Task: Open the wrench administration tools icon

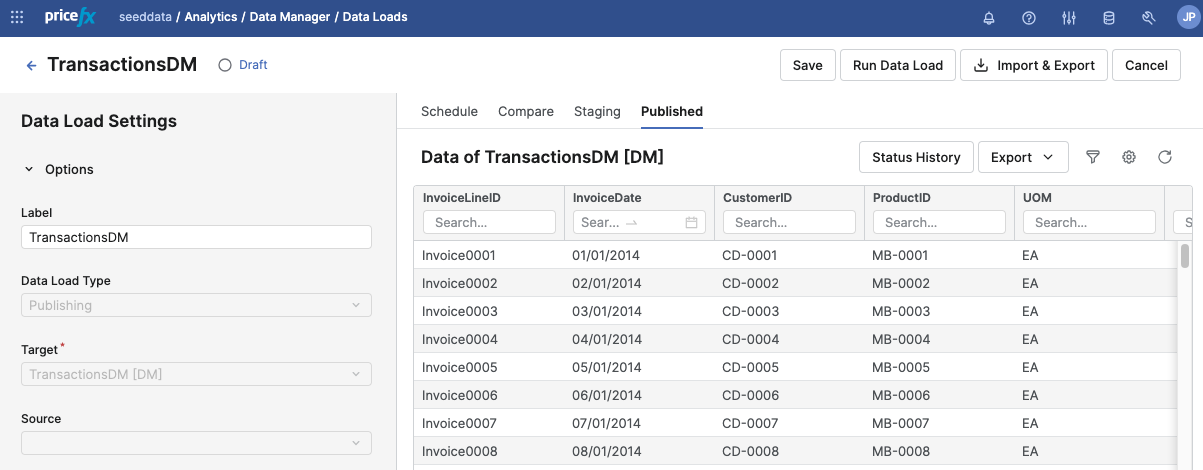Action: [1148, 18]
